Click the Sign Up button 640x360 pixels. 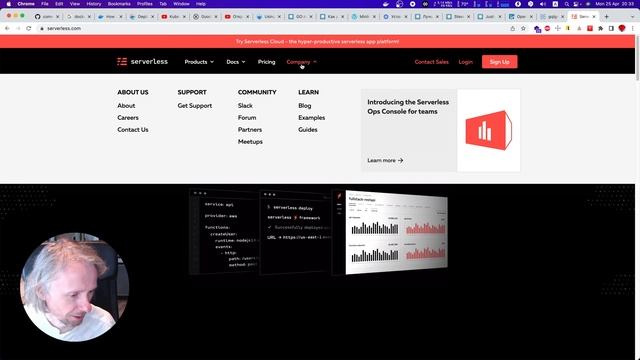[499, 62]
